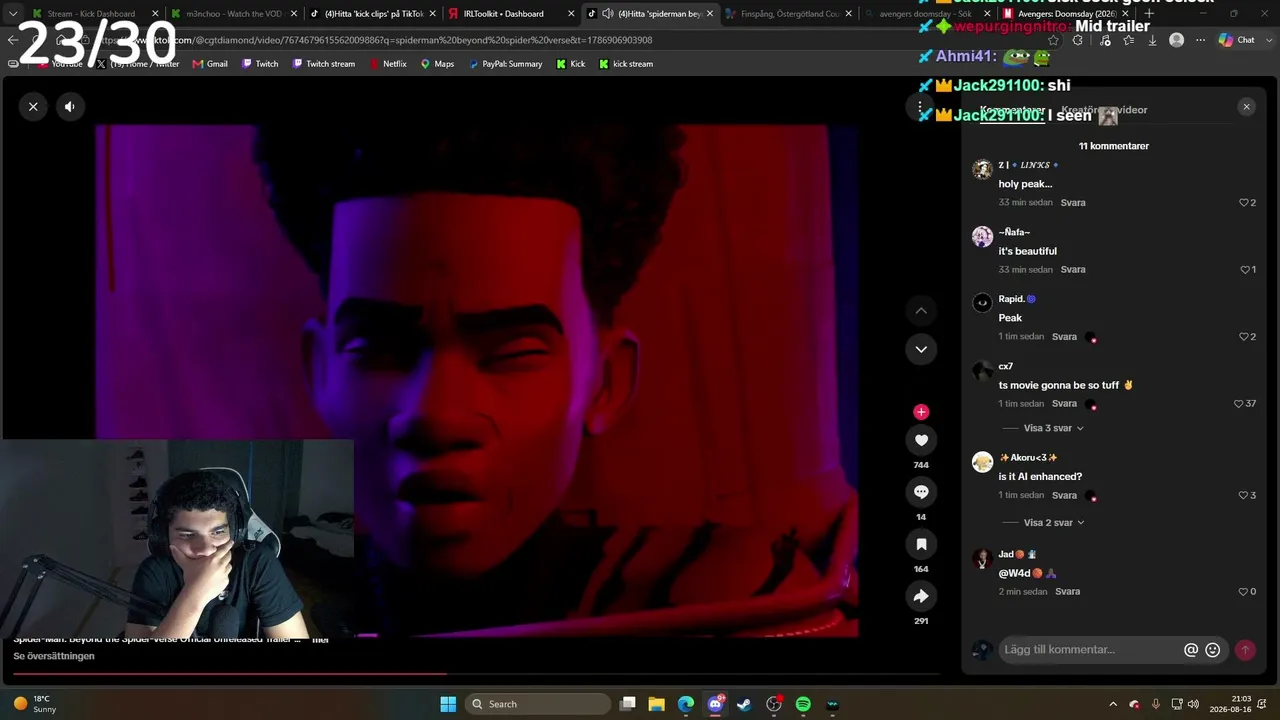Expand 'Visa 3 svar' replies
Image resolution: width=1280 pixels, height=720 pixels.
(1053, 428)
